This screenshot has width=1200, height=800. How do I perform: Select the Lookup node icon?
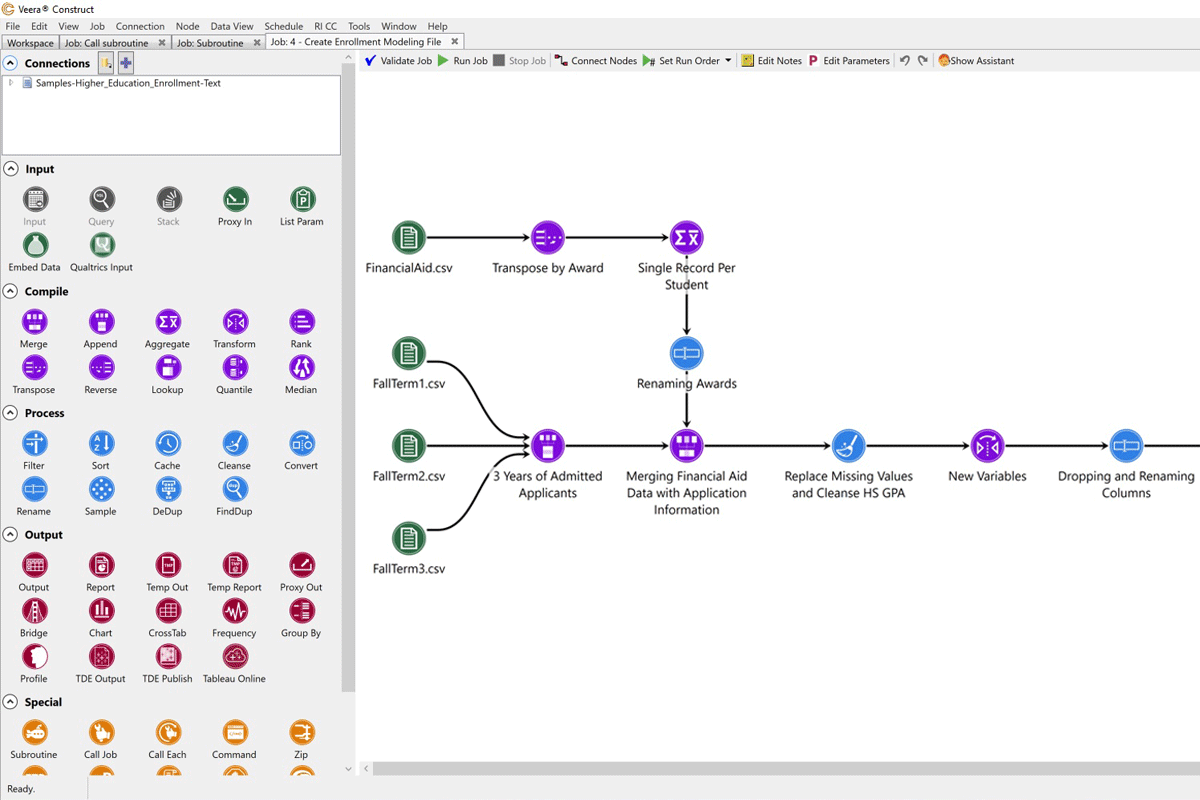(x=168, y=368)
